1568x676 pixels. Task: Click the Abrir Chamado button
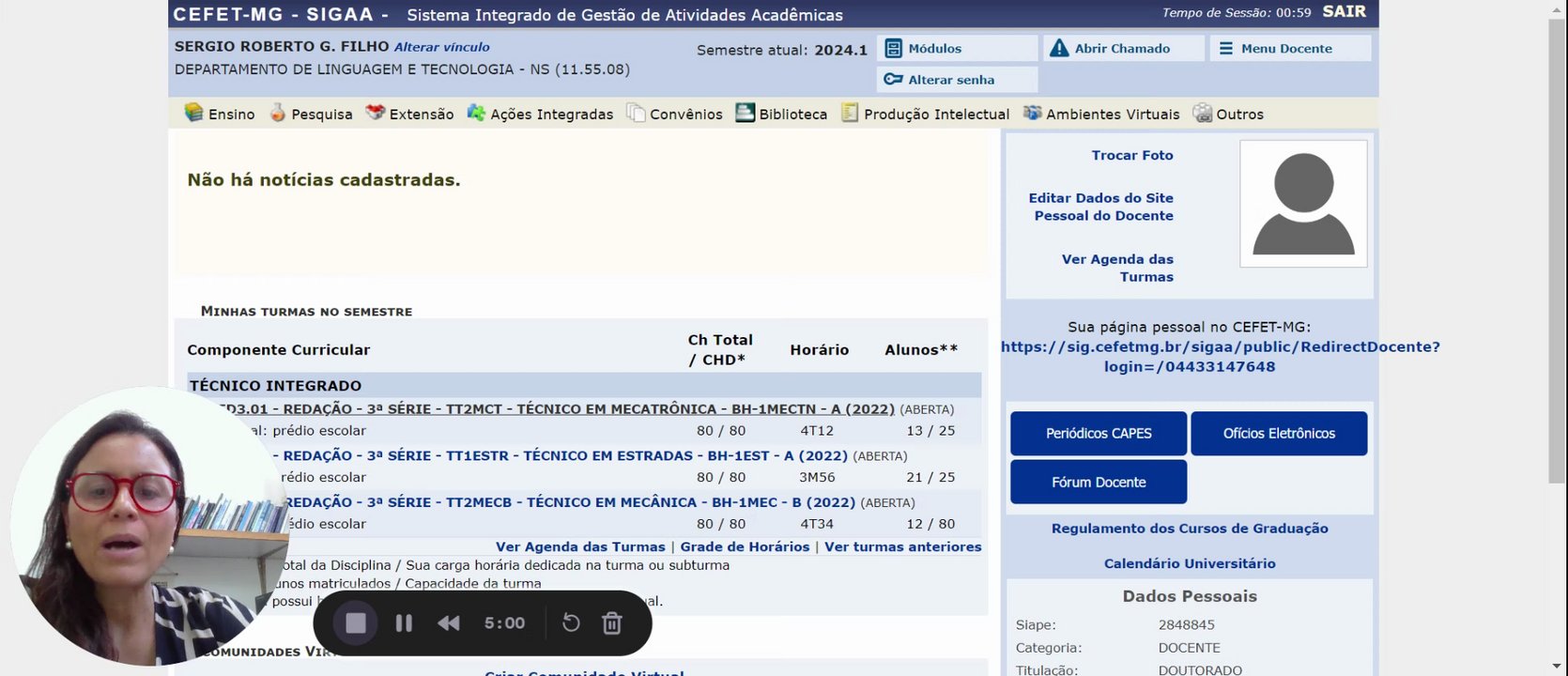pyautogui.click(x=1124, y=49)
